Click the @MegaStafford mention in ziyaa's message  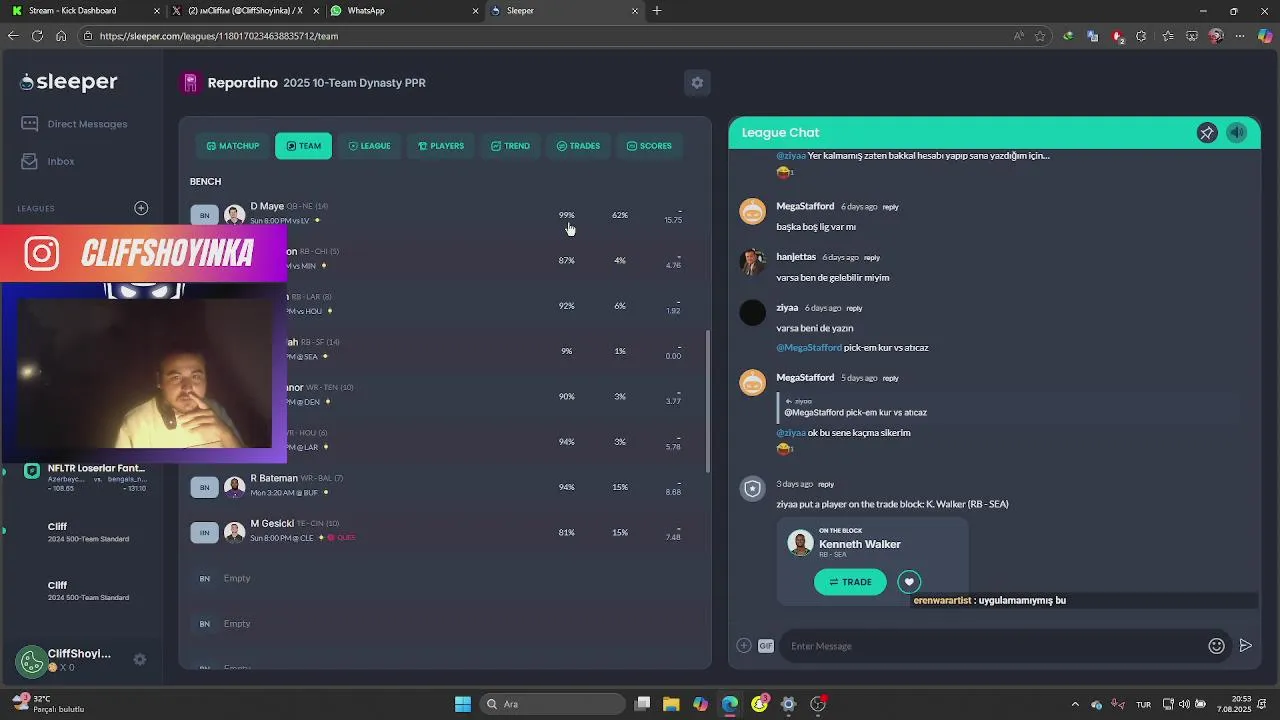[809, 348]
